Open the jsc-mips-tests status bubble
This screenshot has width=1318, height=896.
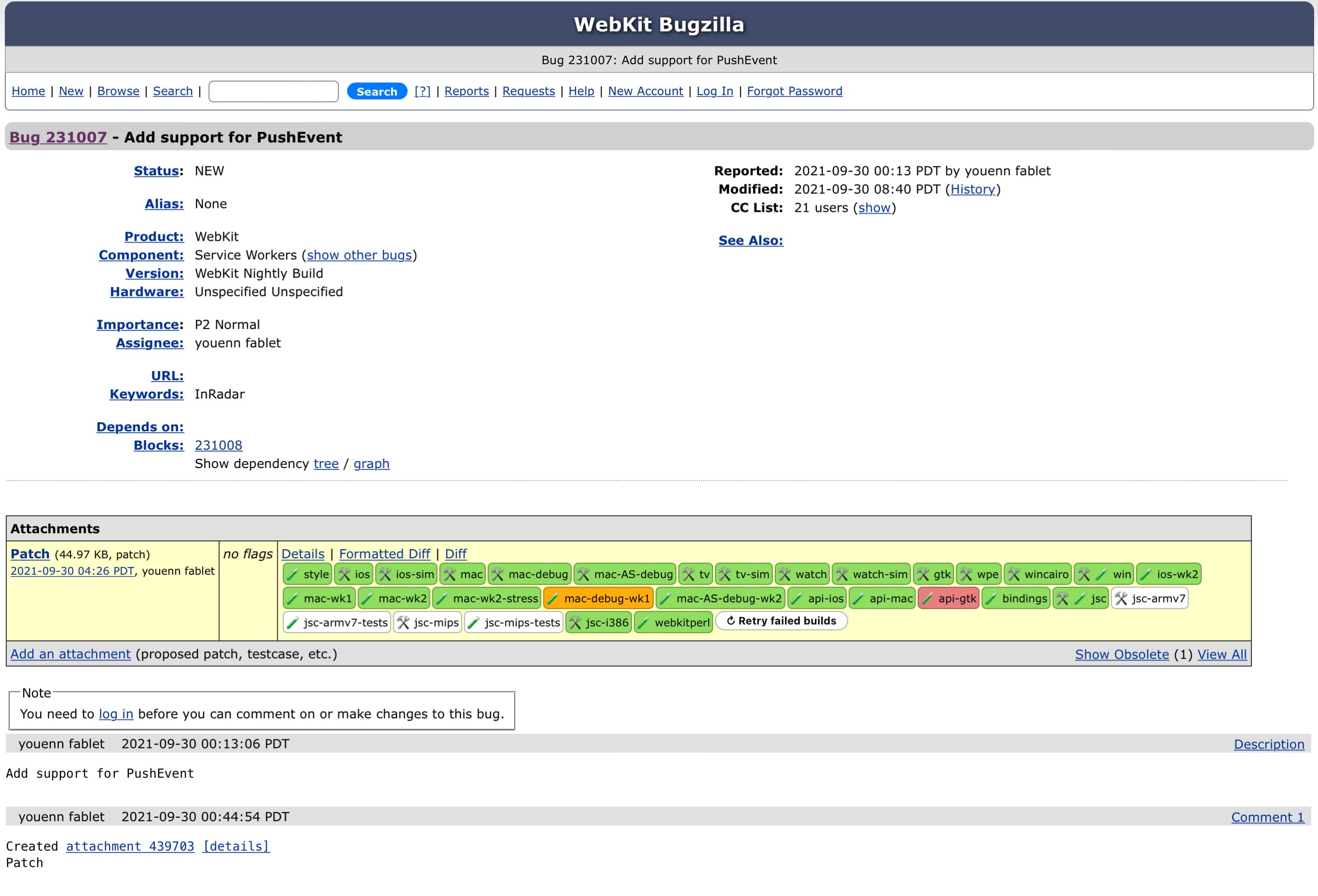514,622
